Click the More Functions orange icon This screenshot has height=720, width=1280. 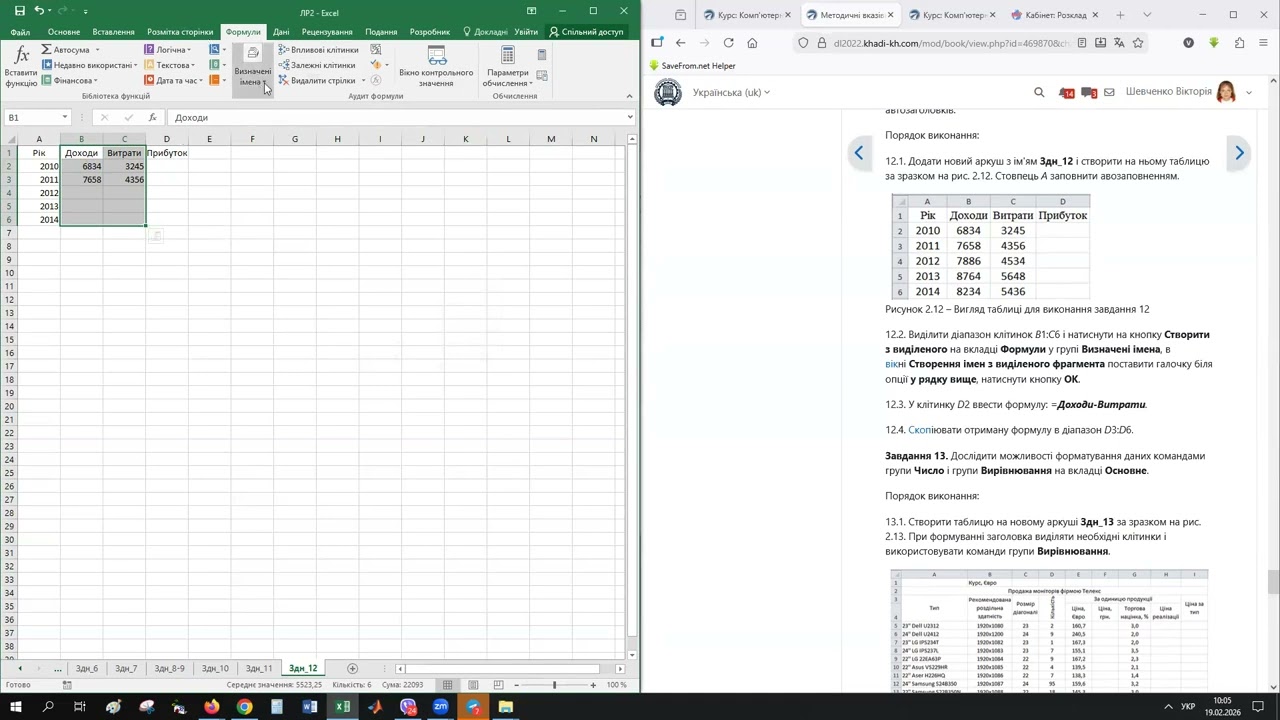coord(214,80)
